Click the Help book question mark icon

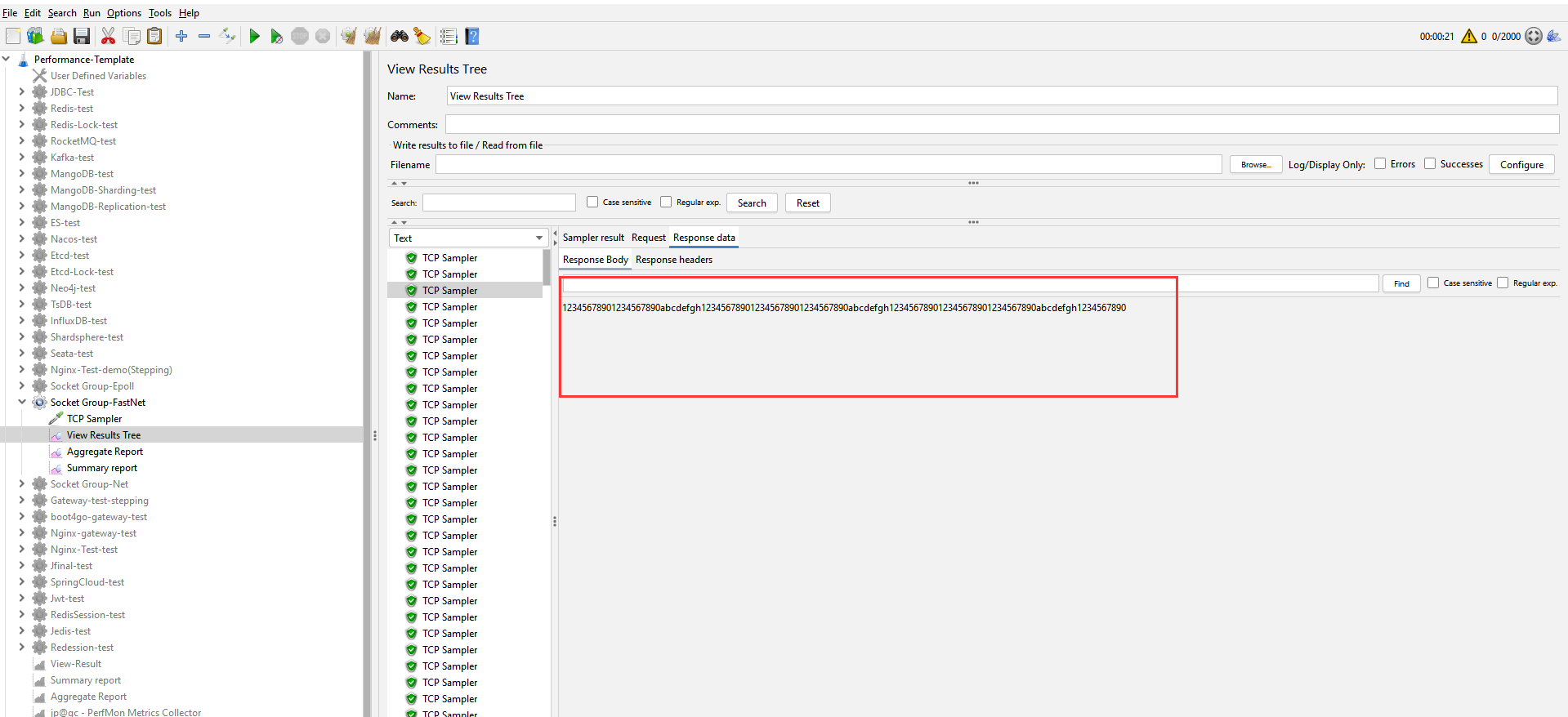coord(472,36)
